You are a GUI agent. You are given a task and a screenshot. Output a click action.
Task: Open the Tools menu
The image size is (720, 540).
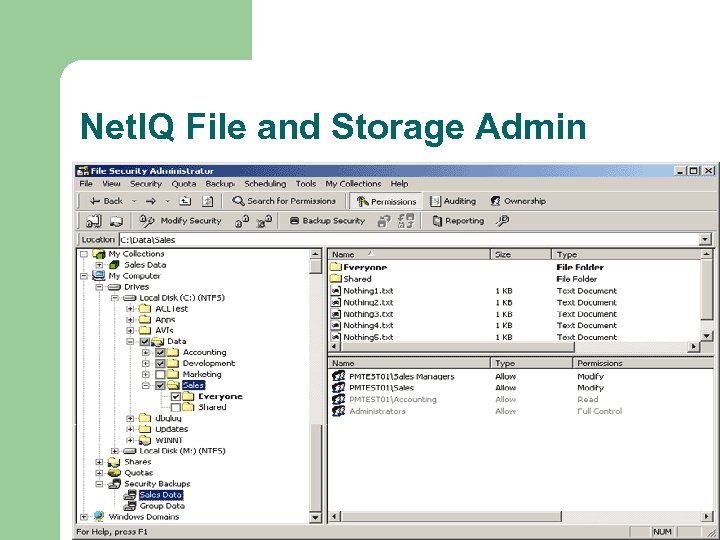pos(306,184)
